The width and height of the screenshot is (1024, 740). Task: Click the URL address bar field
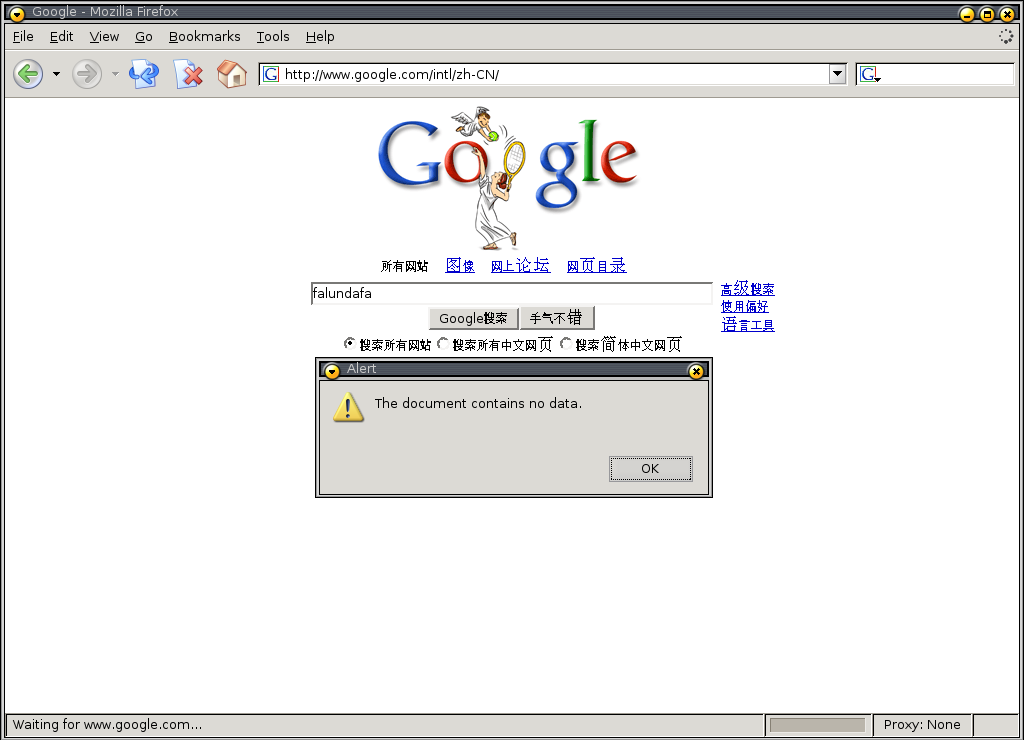[552, 74]
